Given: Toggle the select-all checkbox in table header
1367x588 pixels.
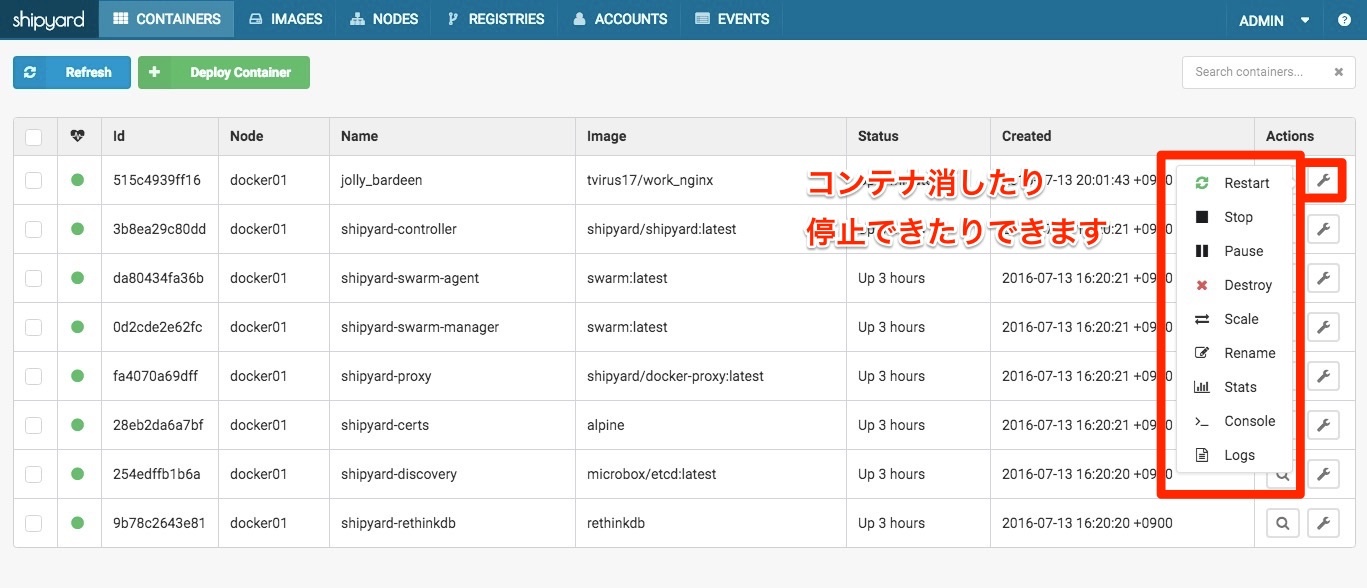Looking at the screenshot, I should coord(34,137).
